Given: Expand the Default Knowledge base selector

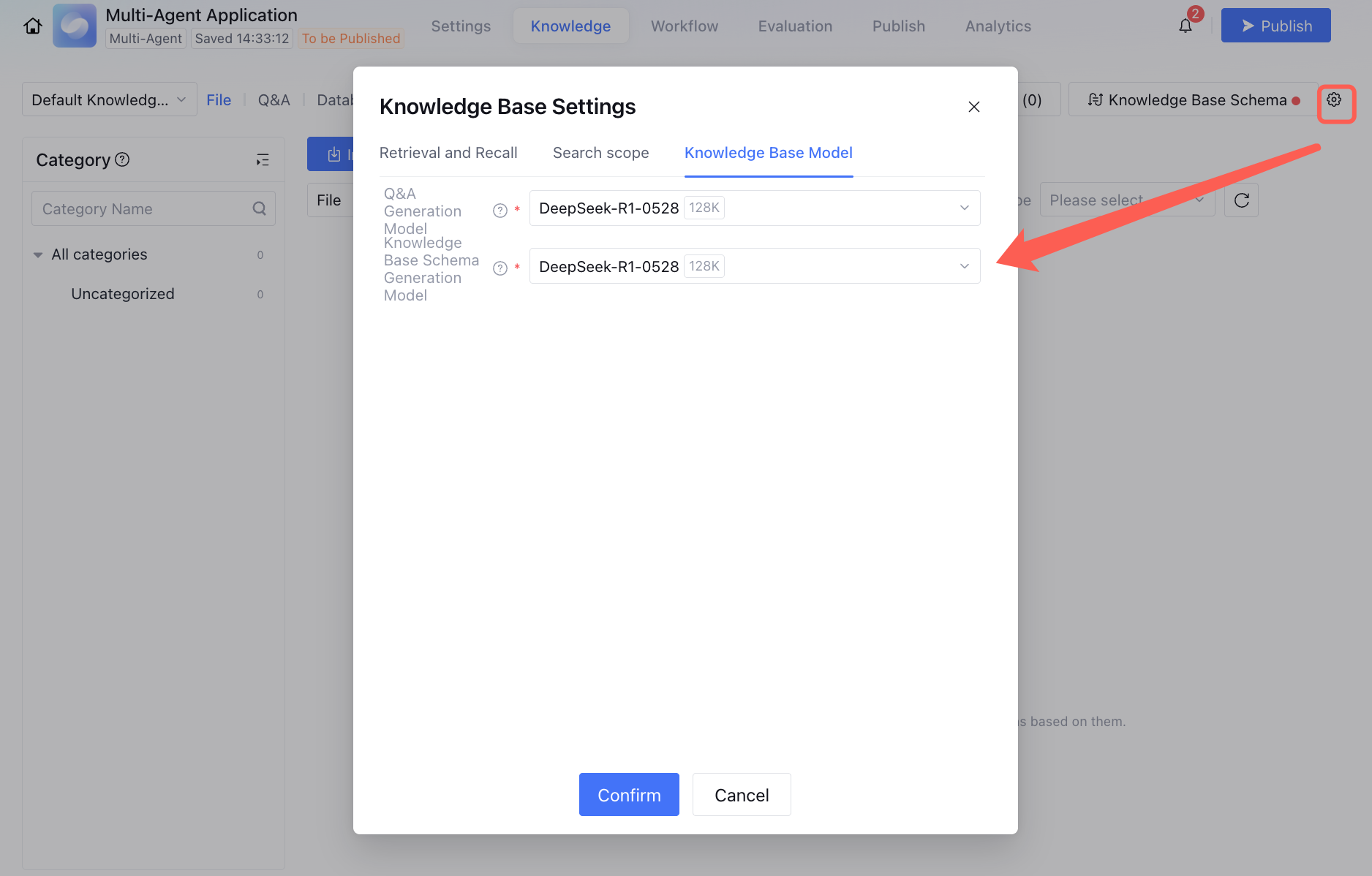Looking at the screenshot, I should point(109,99).
